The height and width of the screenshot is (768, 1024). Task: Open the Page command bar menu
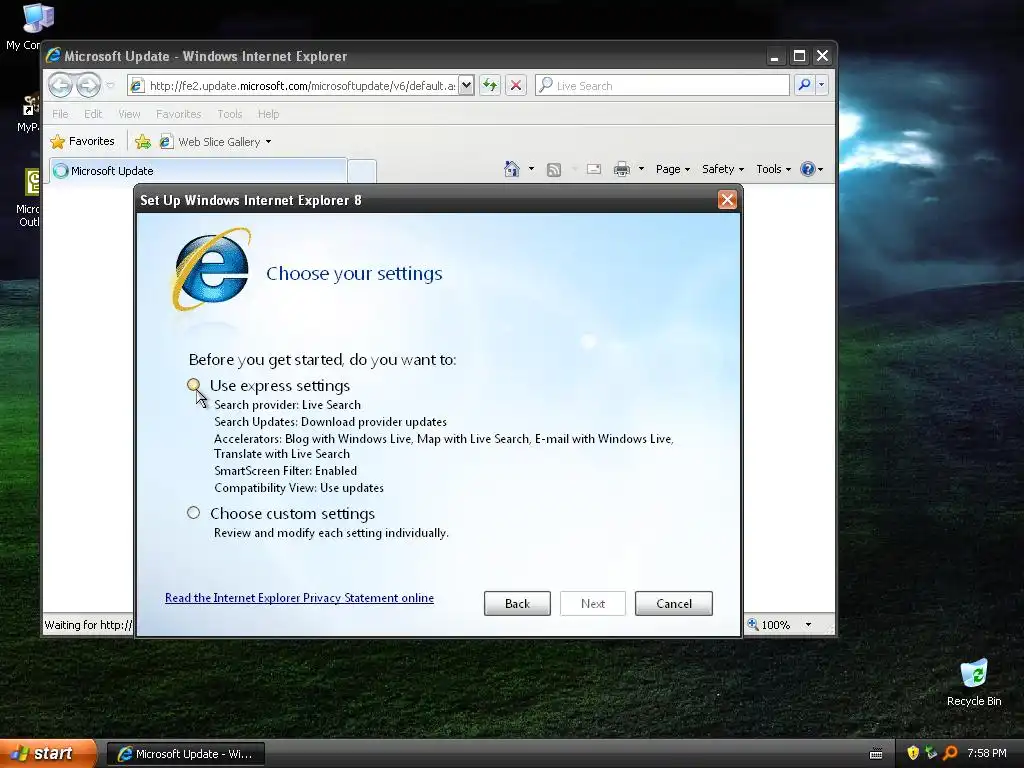[x=673, y=169]
